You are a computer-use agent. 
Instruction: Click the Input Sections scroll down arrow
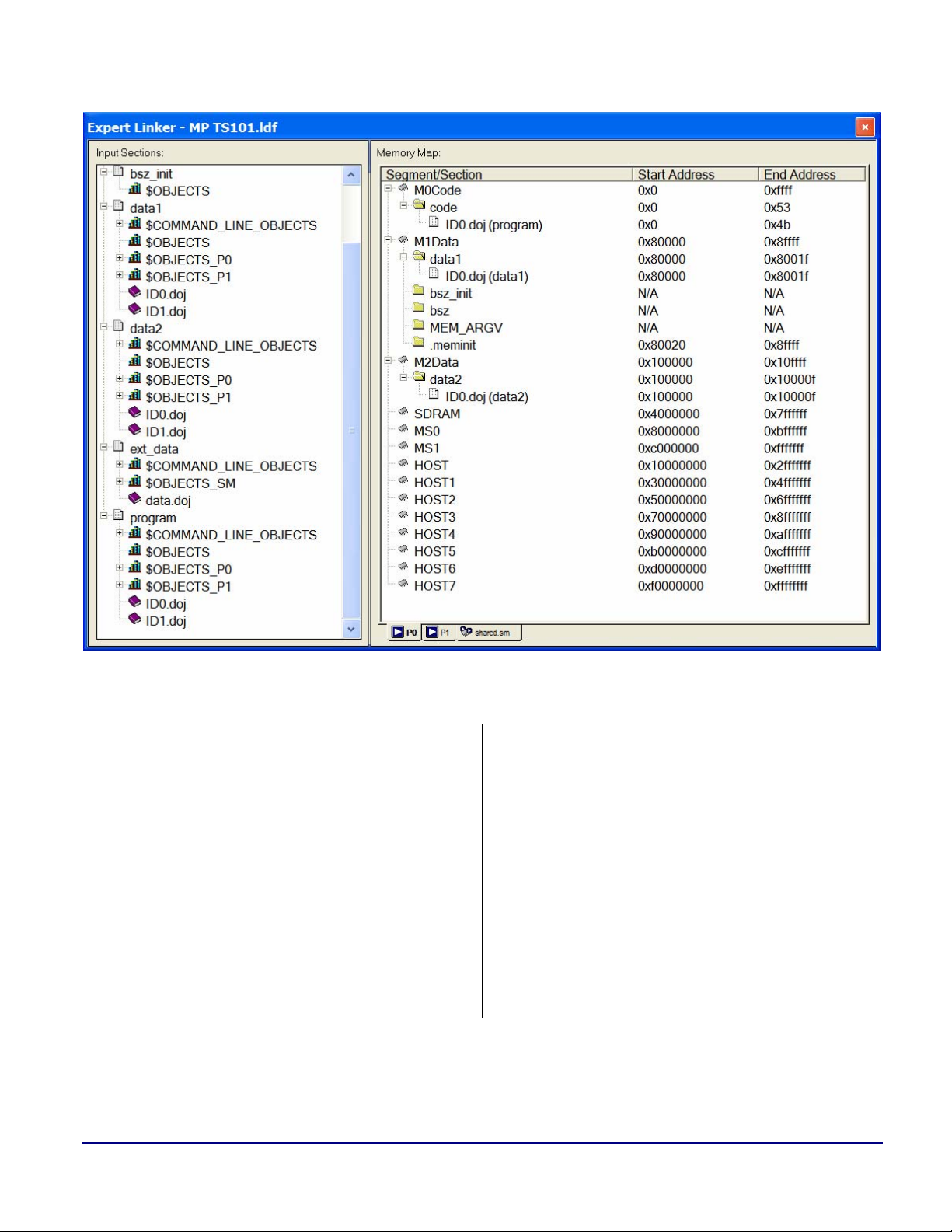tap(351, 630)
